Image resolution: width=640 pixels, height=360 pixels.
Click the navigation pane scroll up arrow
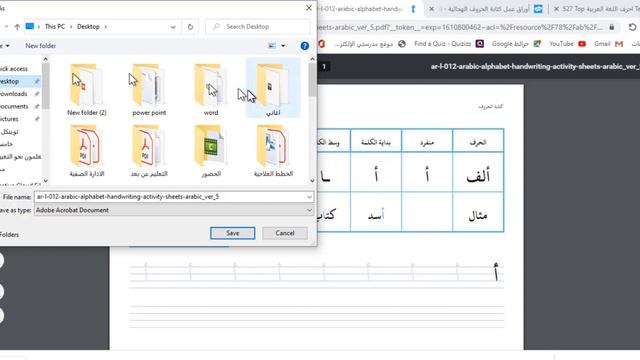(46, 59)
